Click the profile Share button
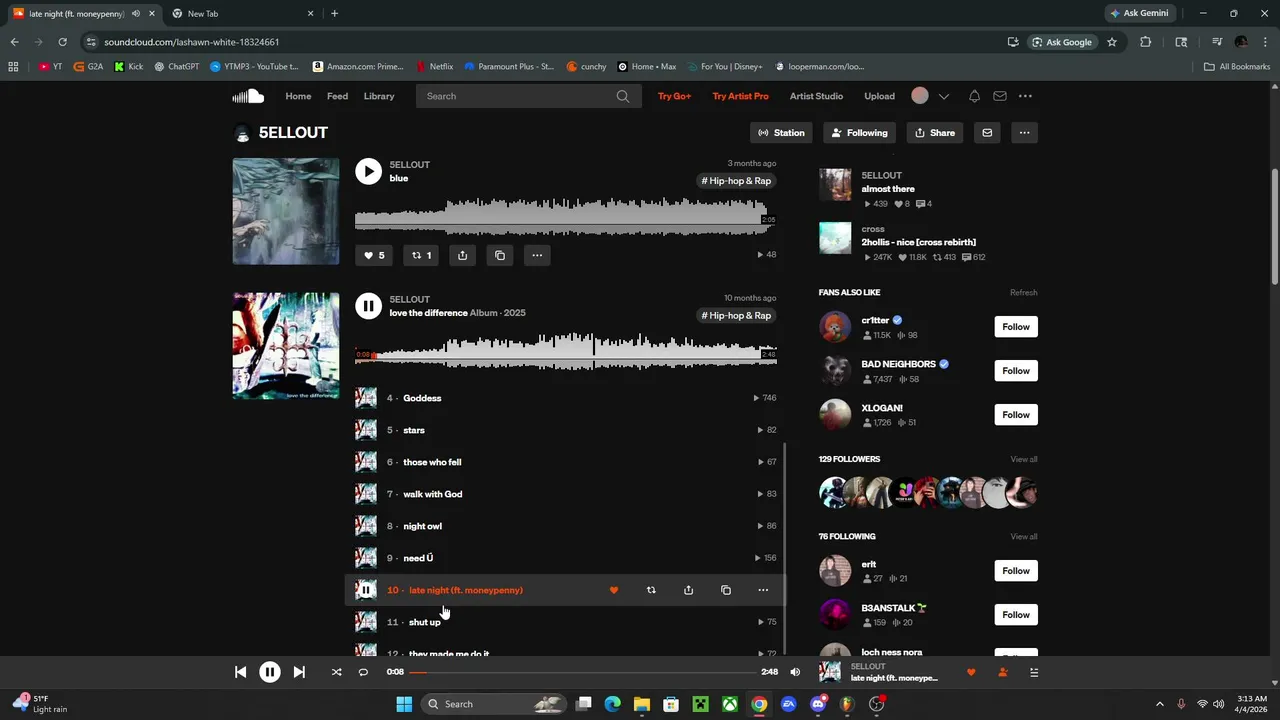The image size is (1280, 720). click(x=935, y=133)
